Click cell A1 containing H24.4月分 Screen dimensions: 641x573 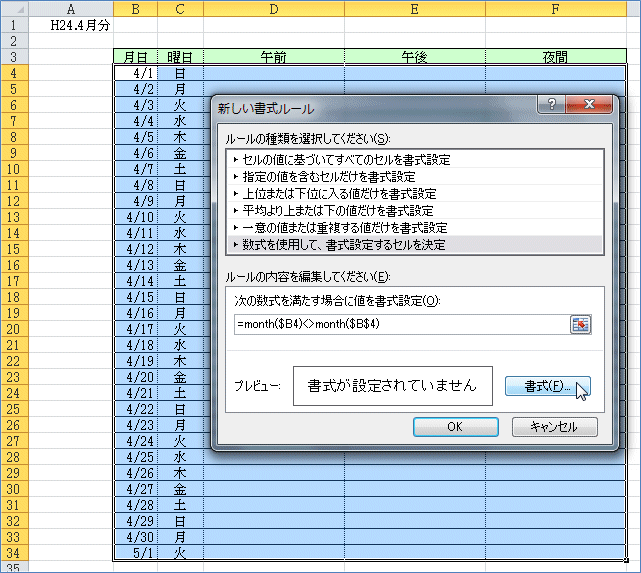[x=71, y=25]
